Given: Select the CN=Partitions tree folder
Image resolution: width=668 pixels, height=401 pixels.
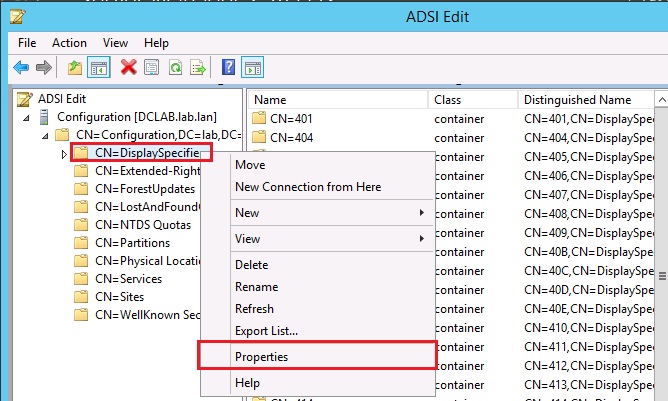Looking at the screenshot, I should pyautogui.click(x=132, y=243).
